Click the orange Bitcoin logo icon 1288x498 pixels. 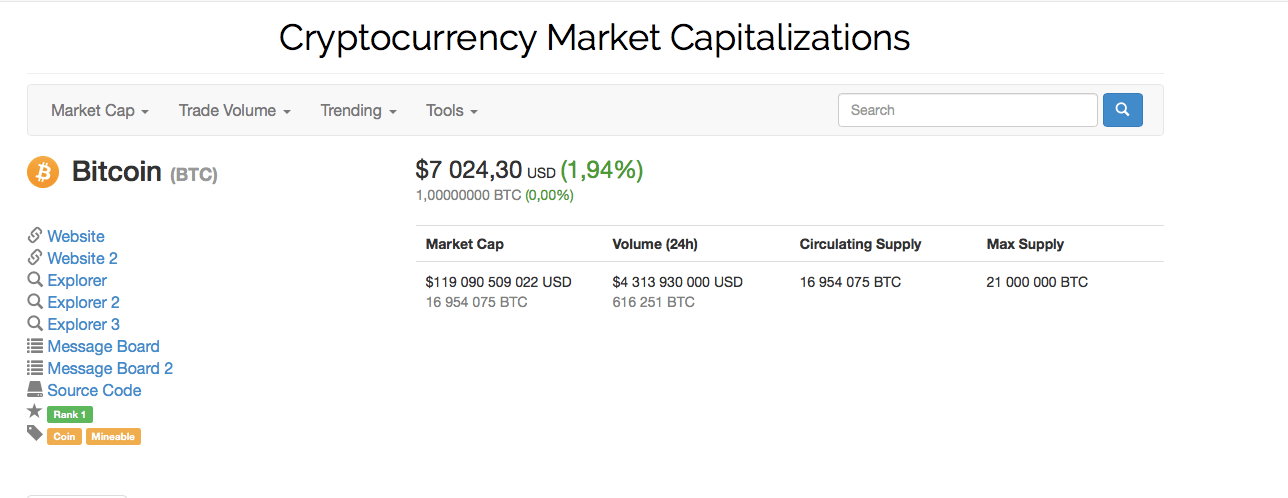click(43, 172)
